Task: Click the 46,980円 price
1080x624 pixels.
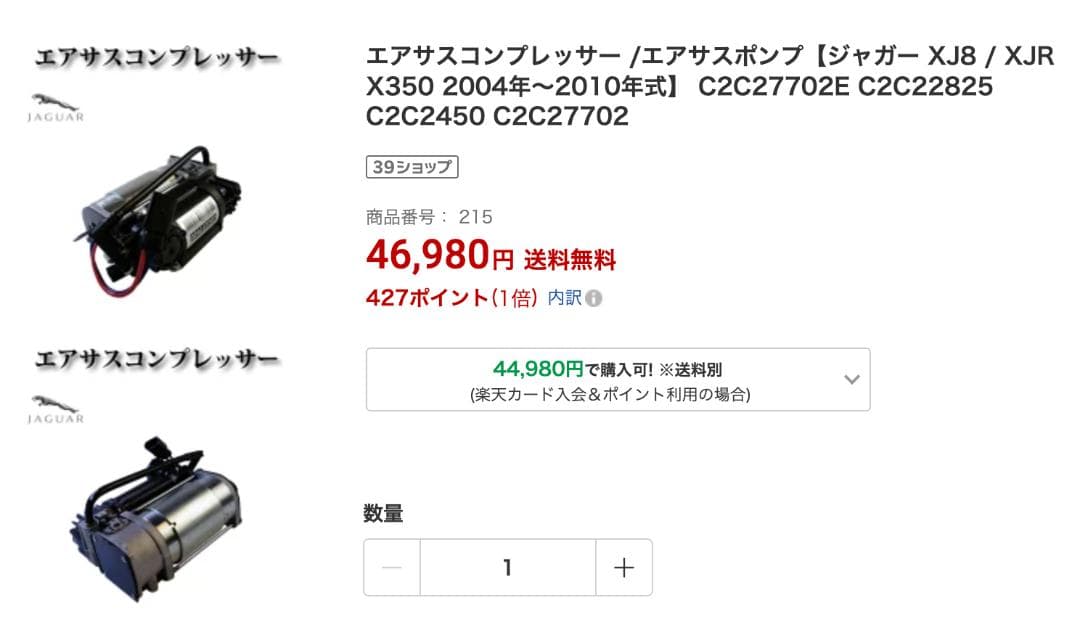Action: 439,257
